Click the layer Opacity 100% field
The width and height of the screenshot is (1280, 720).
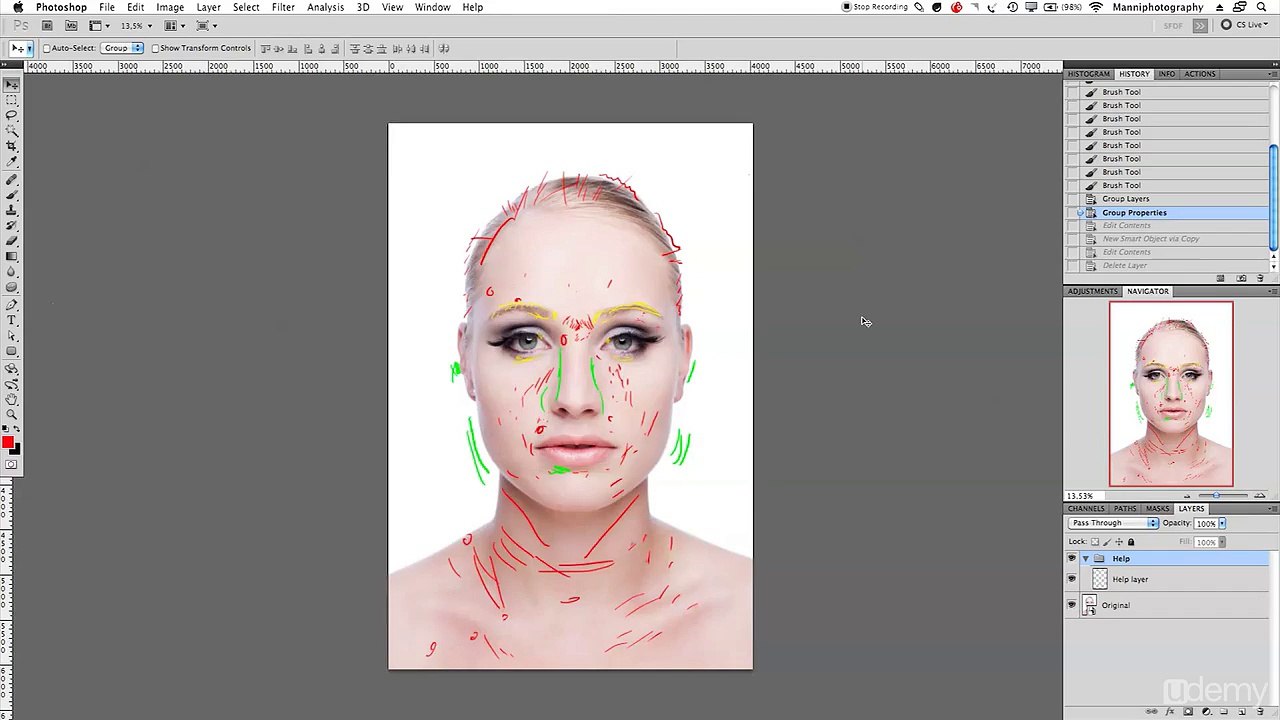pyautogui.click(x=1205, y=523)
